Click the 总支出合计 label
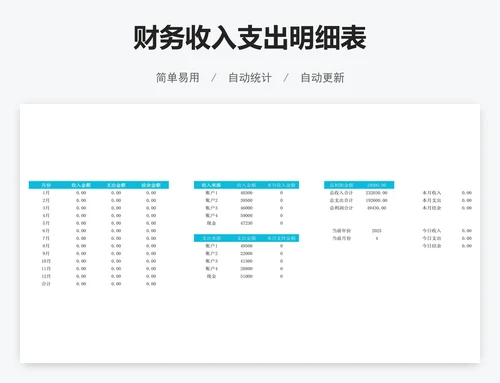 [x=341, y=200]
